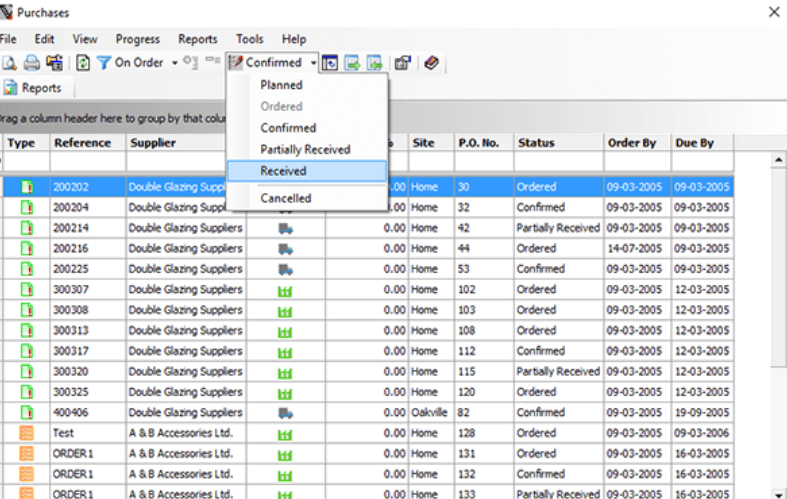Image resolution: width=787 pixels, height=499 pixels.
Task: Choose Planned from the status dropdown
Action: coord(307,85)
